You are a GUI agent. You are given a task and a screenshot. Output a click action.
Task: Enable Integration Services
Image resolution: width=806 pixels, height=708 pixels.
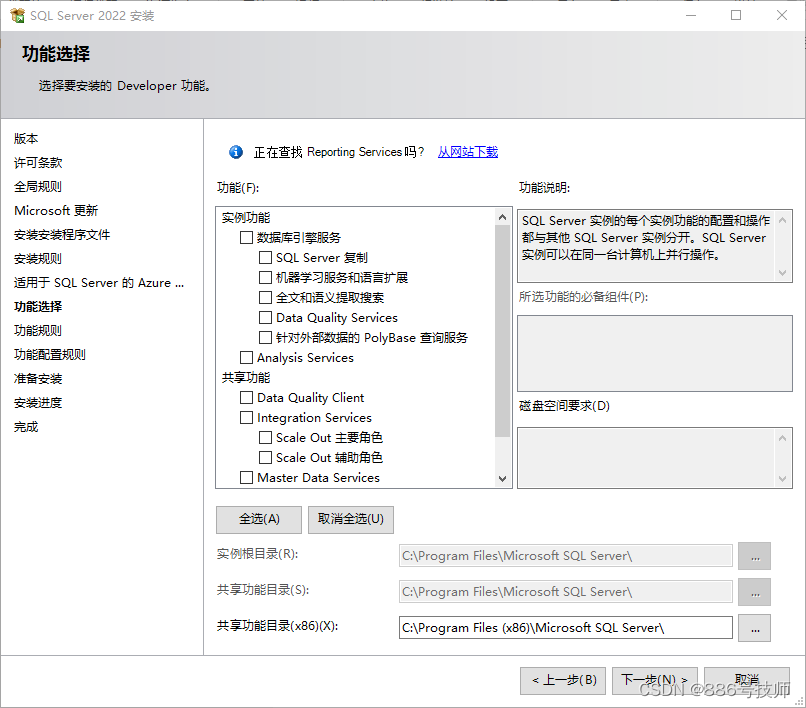[x=246, y=417]
